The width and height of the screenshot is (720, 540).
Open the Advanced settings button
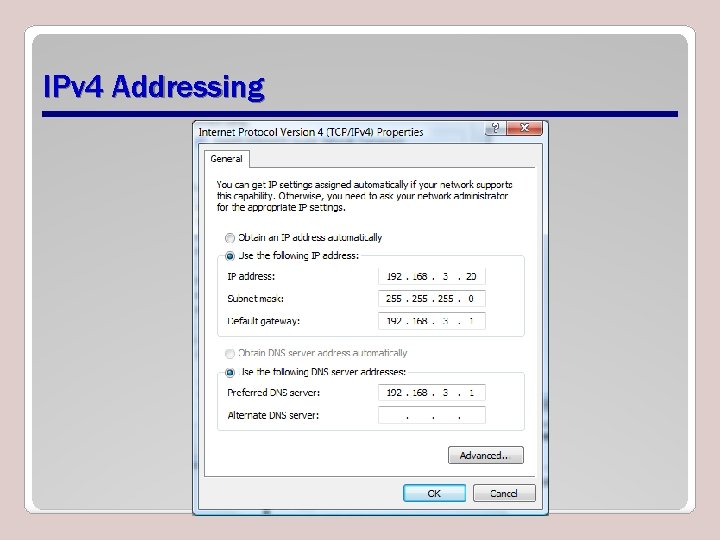[485, 455]
